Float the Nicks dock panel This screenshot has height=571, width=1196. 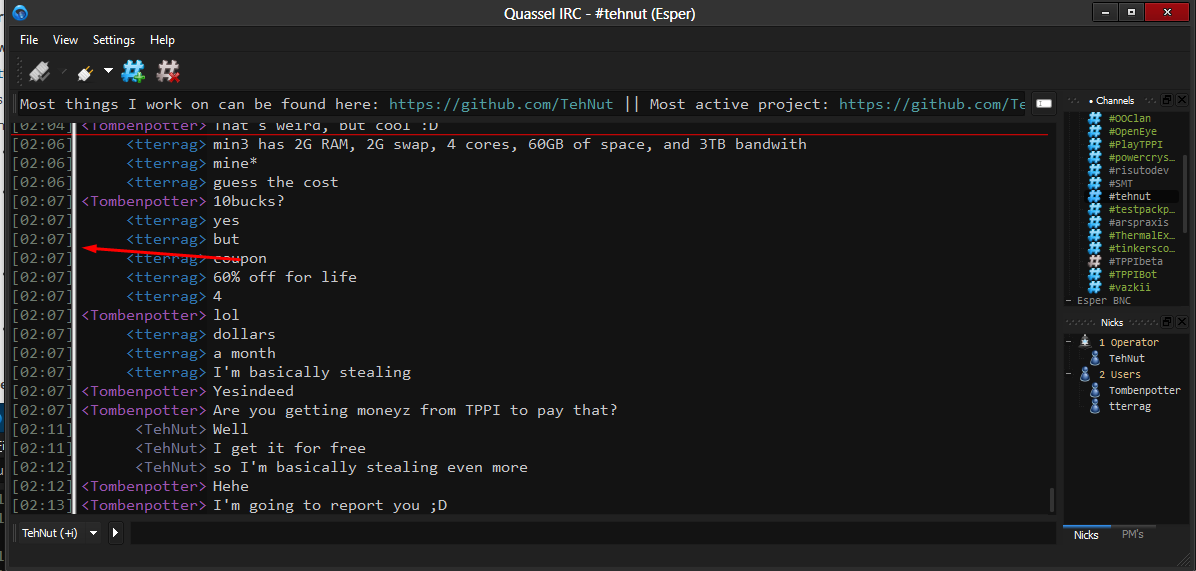coord(1166,323)
